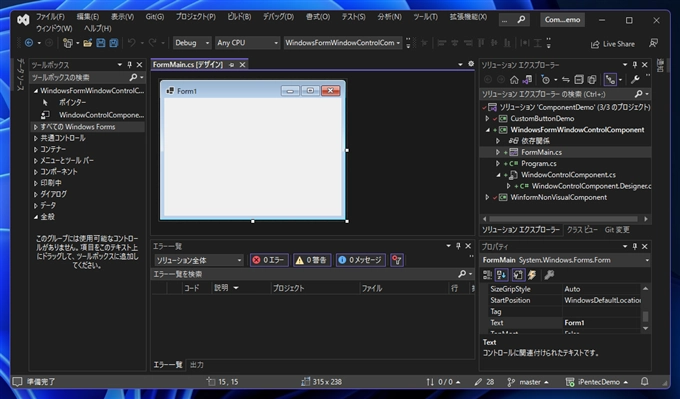Click the Navigate Backward arrow in toolbar
This screenshot has width=680, height=399.
click(29, 43)
